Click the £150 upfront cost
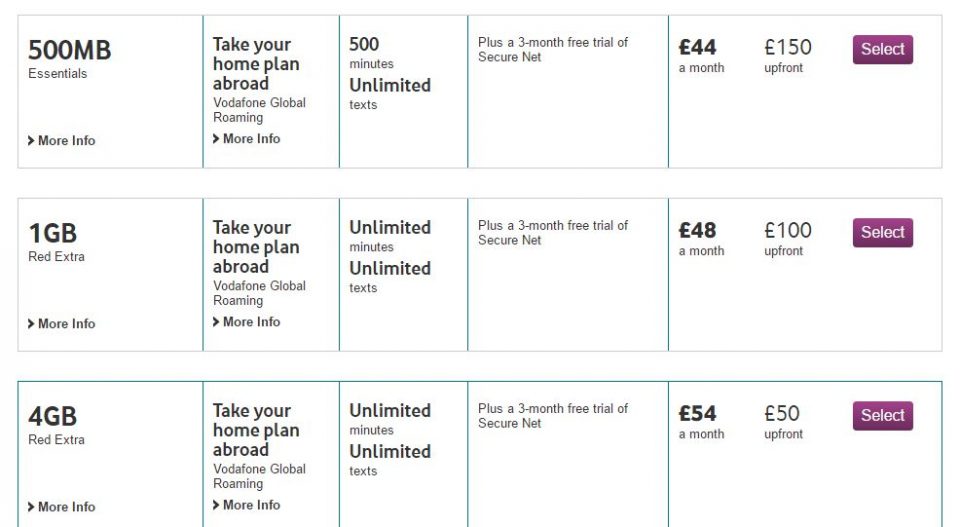Viewport: 960px width, 527px height. pos(788,47)
